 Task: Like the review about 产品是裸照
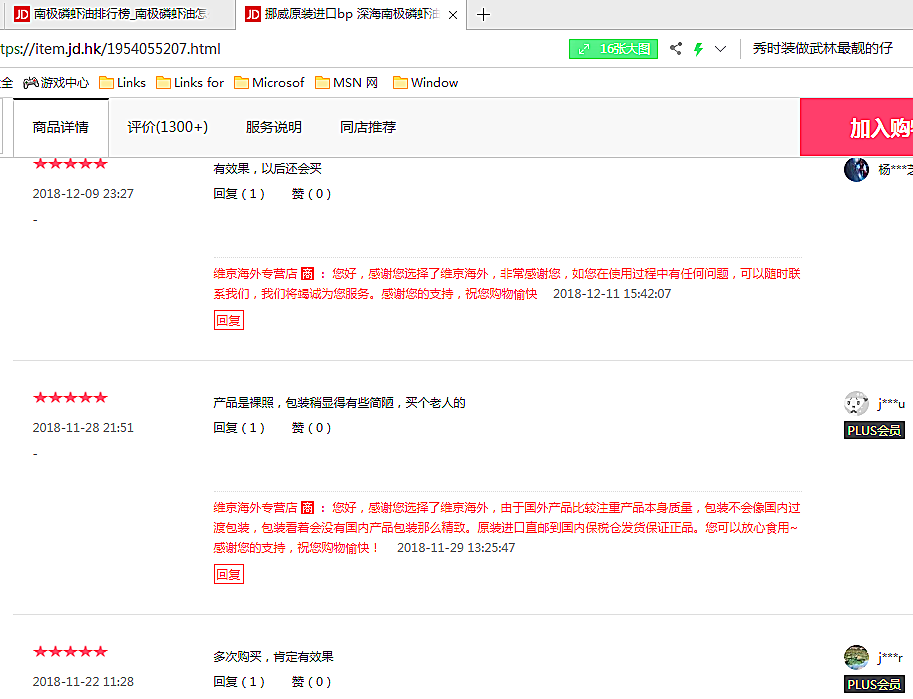pyautogui.click(x=310, y=428)
